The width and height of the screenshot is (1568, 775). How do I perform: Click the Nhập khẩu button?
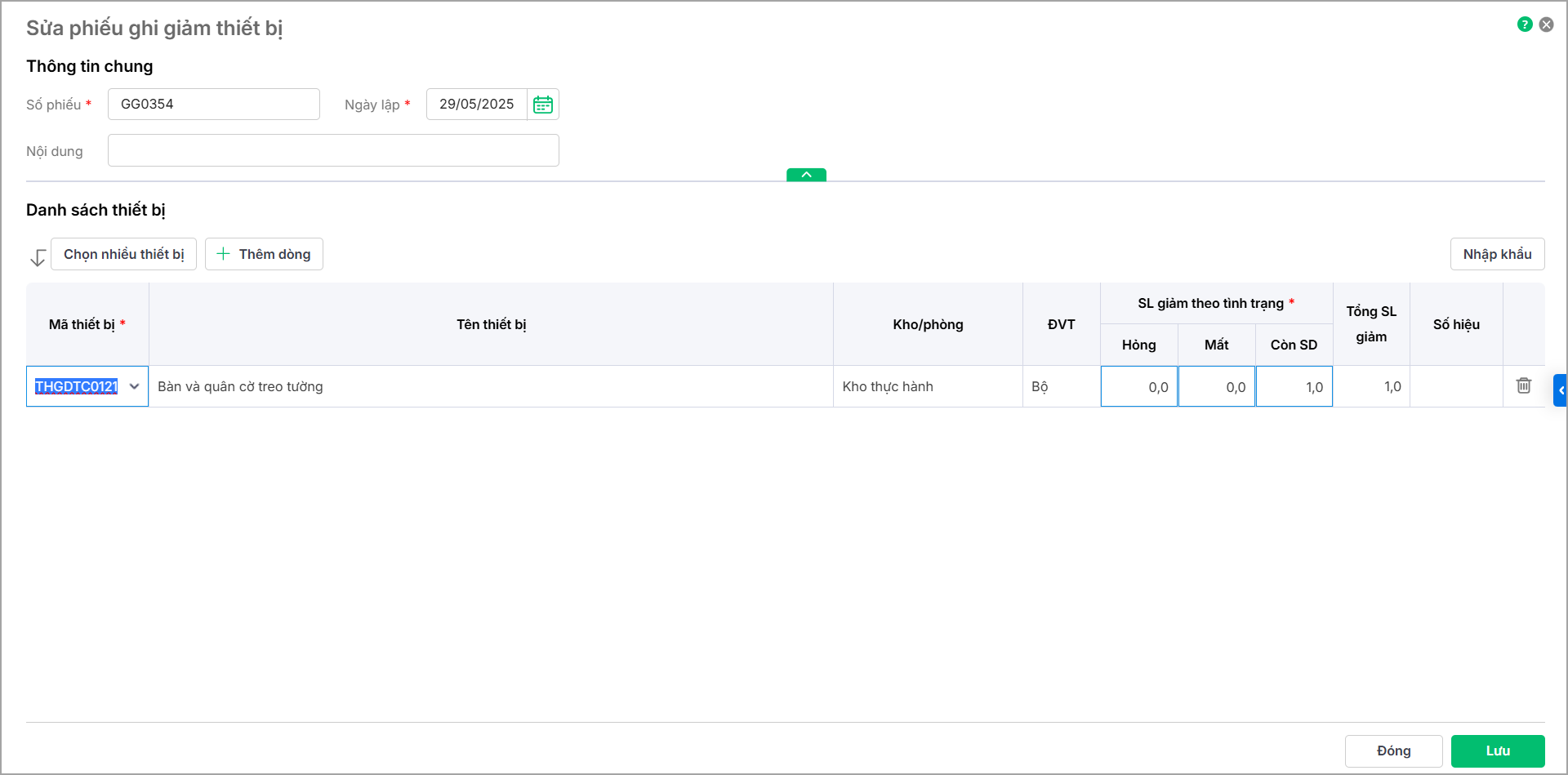coord(1497,254)
